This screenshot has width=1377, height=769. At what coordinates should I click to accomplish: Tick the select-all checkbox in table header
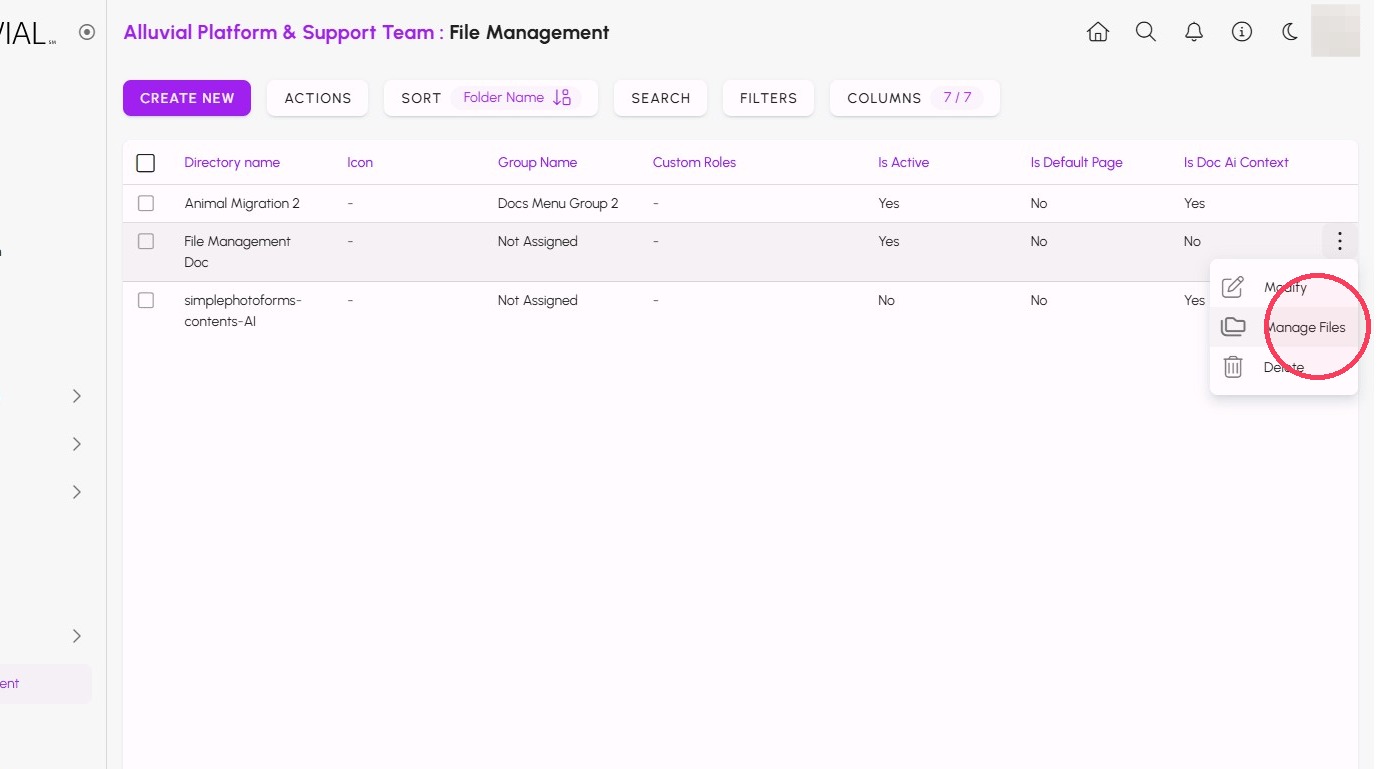click(x=146, y=163)
